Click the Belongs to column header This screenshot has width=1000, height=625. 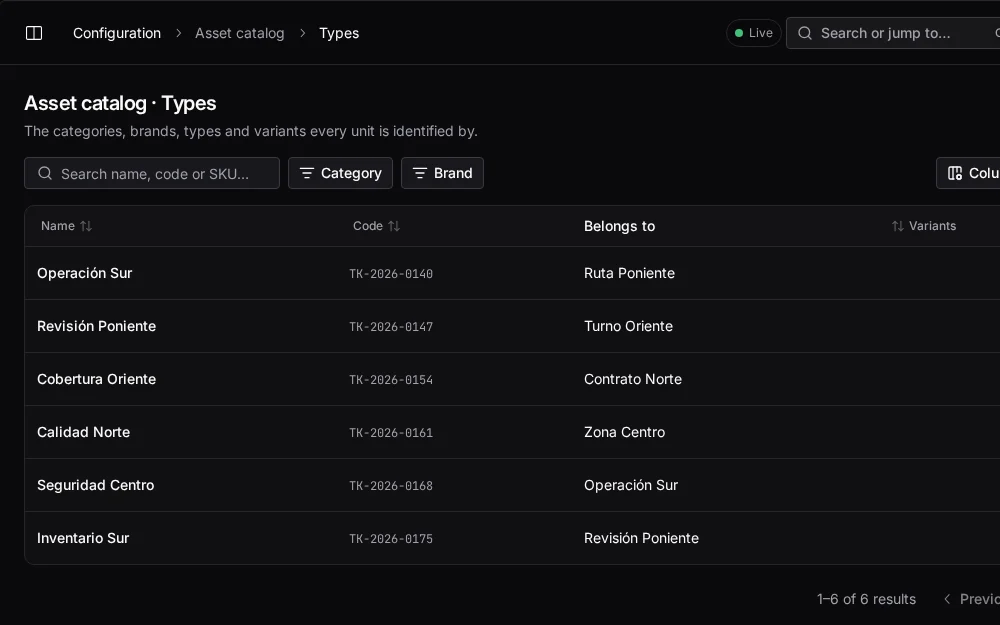[619, 226]
